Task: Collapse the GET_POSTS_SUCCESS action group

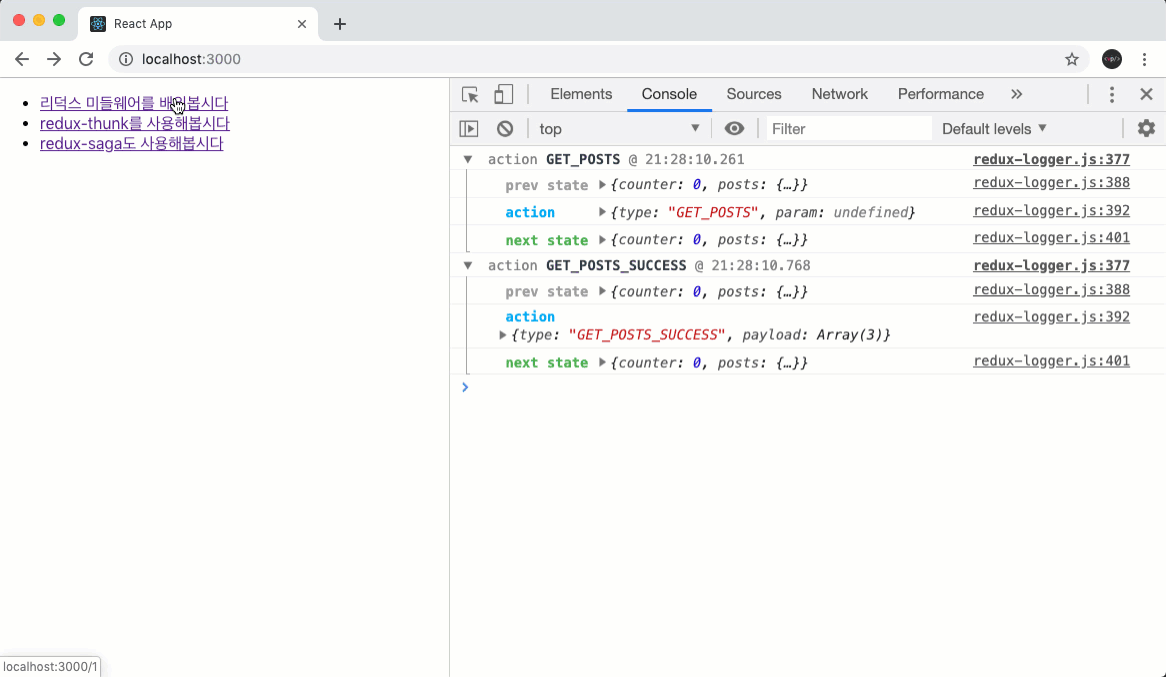Action: [x=468, y=266]
